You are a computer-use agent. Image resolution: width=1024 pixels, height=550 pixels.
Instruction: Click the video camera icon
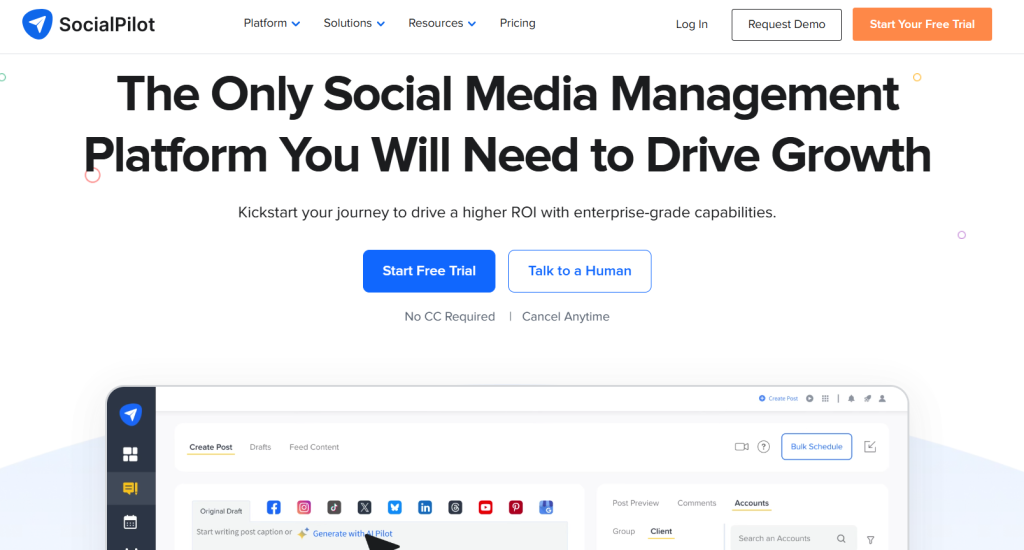coord(742,447)
